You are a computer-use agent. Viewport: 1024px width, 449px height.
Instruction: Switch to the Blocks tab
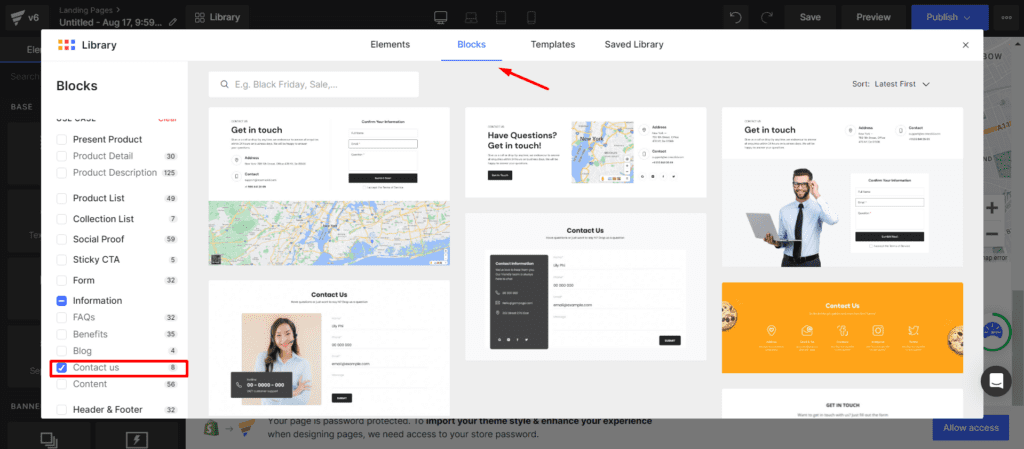pyautogui.click(x=471, y=45)
